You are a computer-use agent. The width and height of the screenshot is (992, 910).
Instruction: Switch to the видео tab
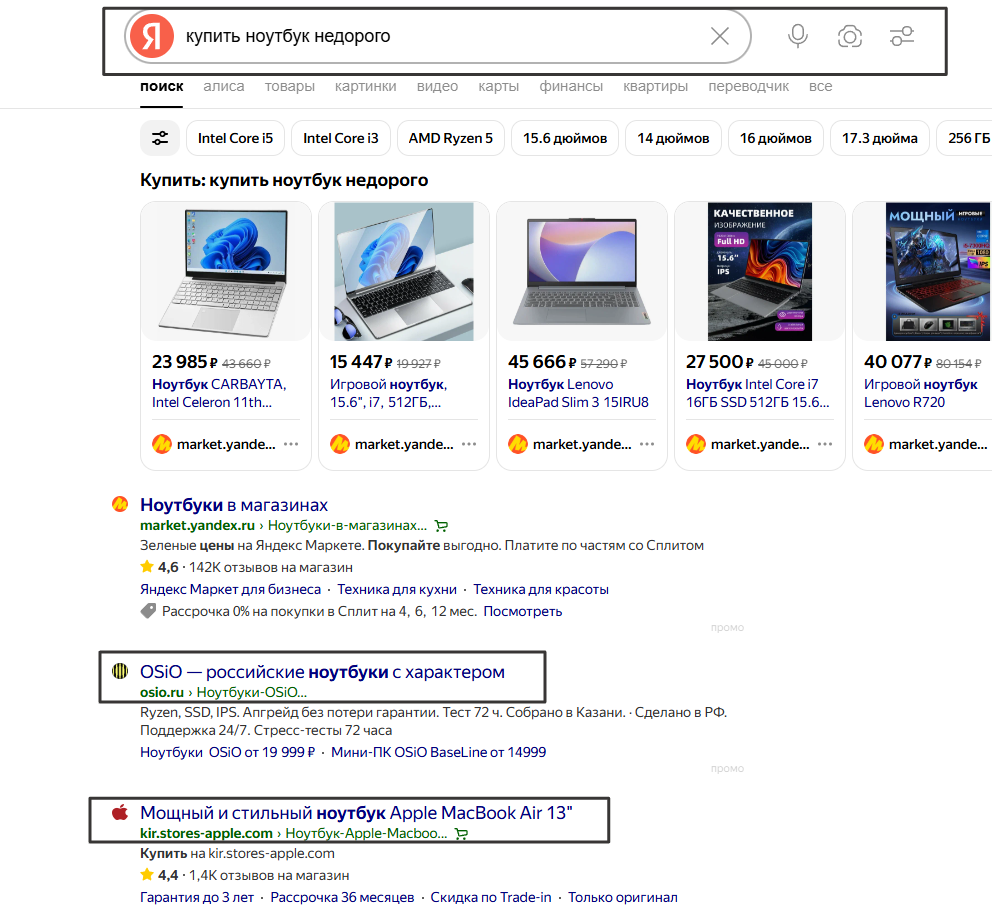point(437,86)
